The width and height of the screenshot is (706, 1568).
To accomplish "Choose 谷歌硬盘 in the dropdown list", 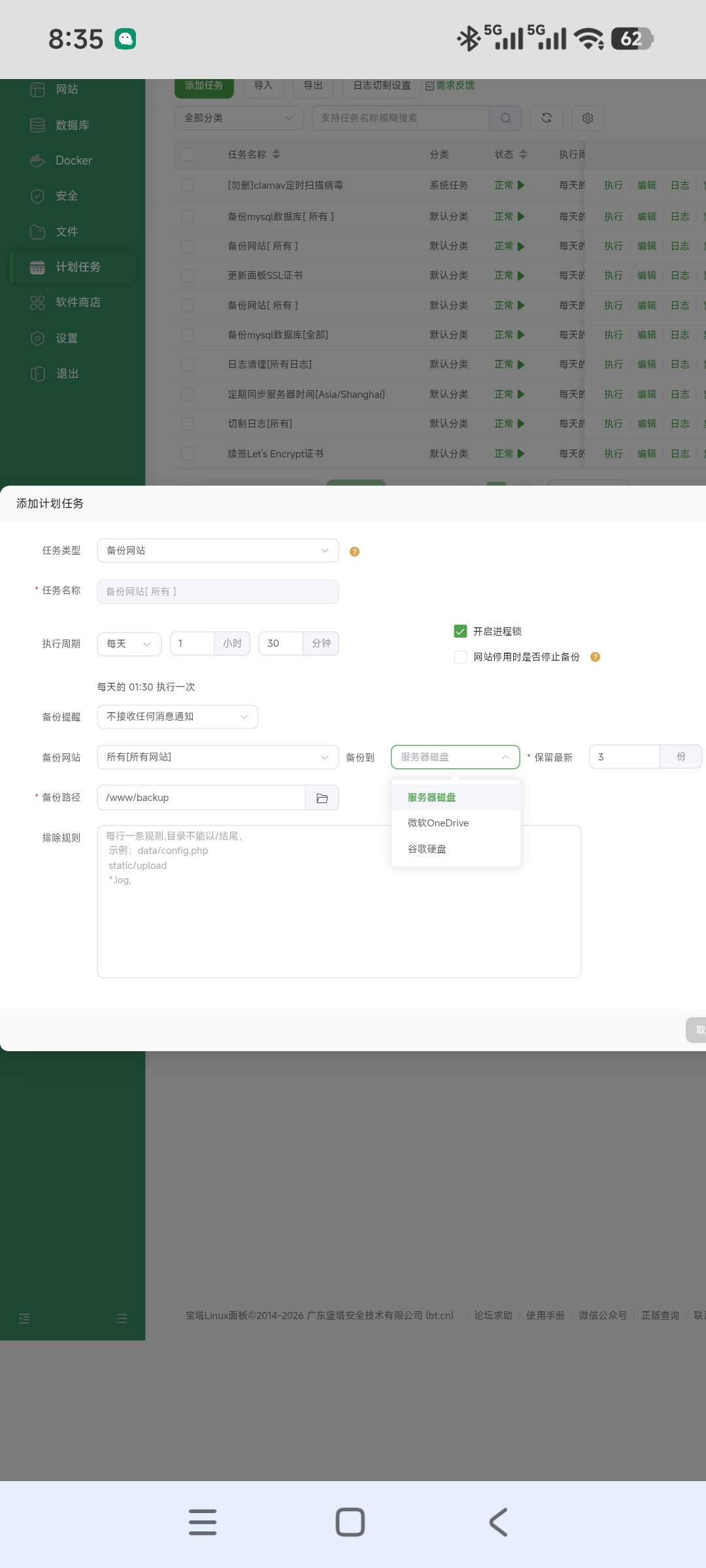I will [427, 849].
